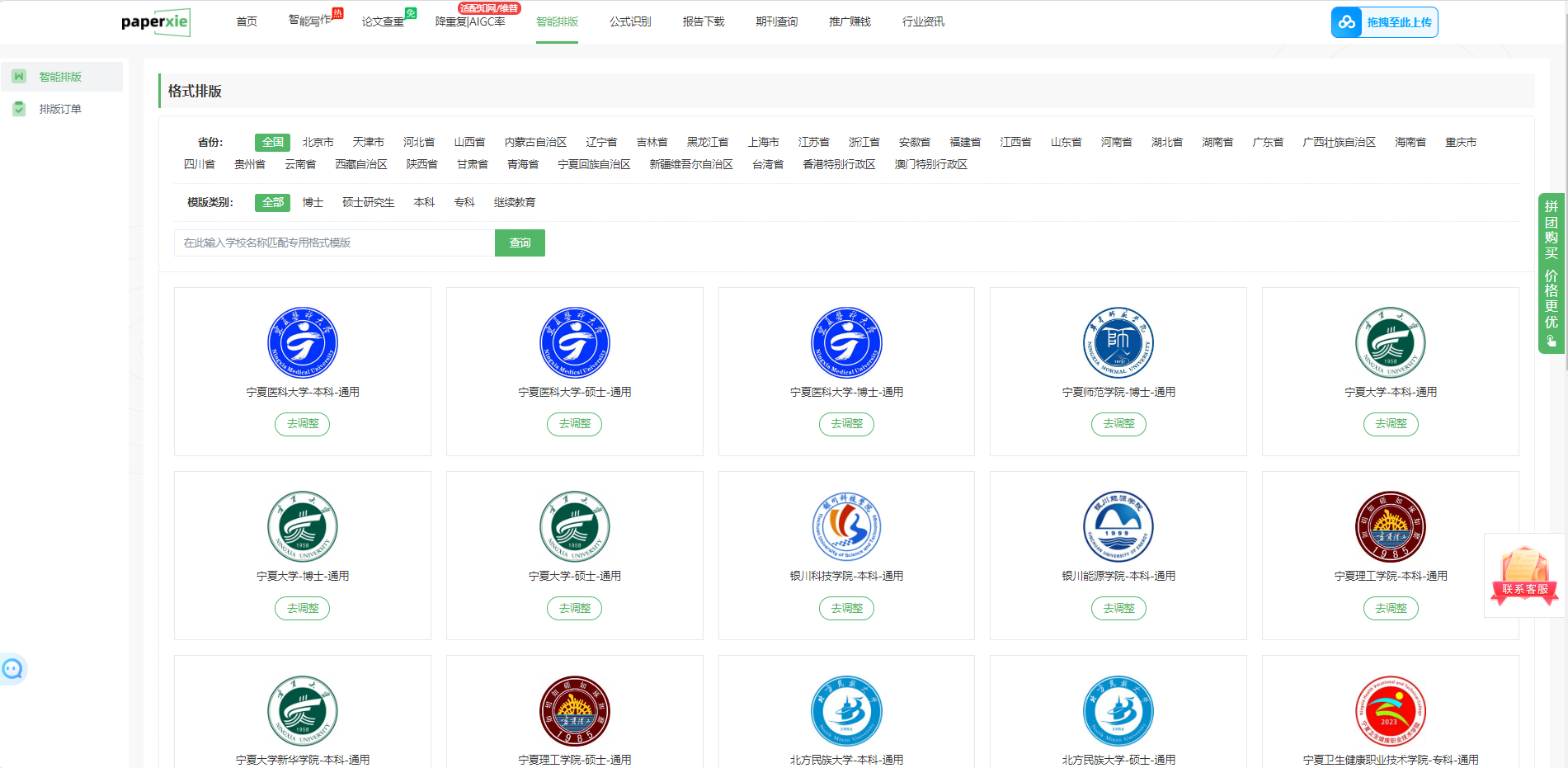Filter by 北京市 province

point(318,142)
